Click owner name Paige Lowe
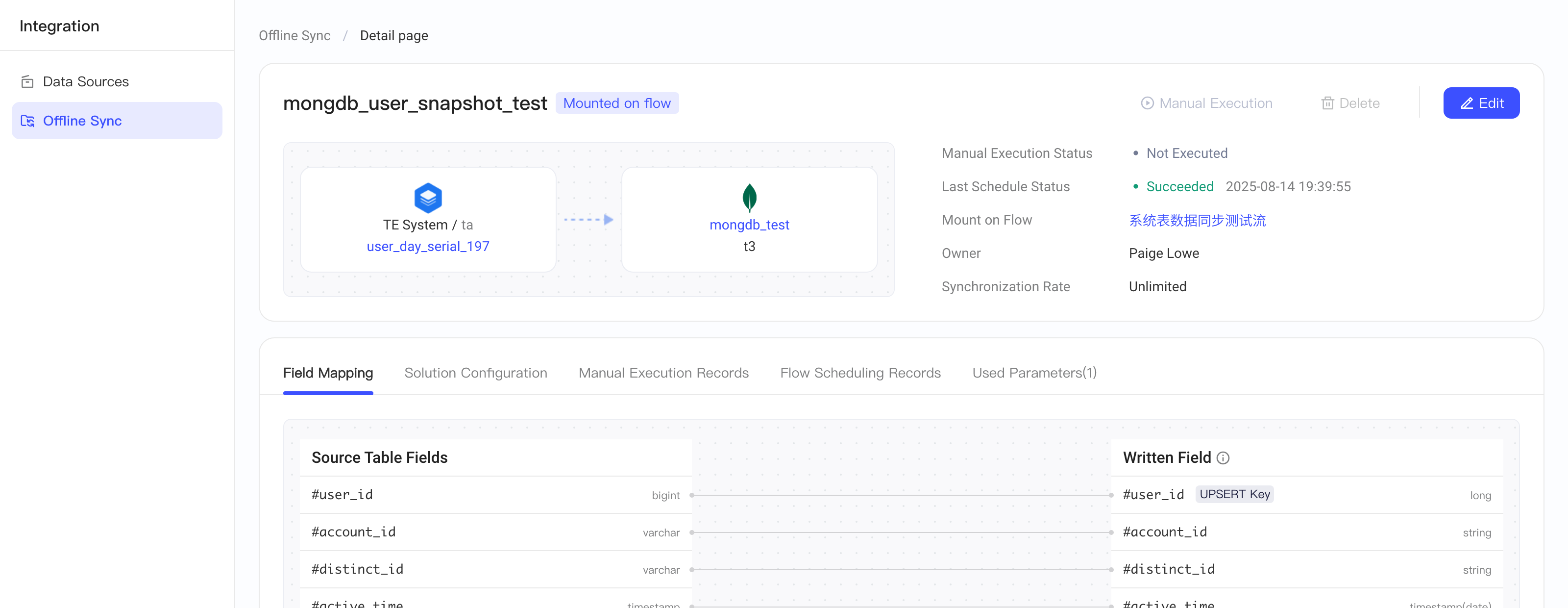This screenshot has width=1568, height=608. tap(1164, 253)
